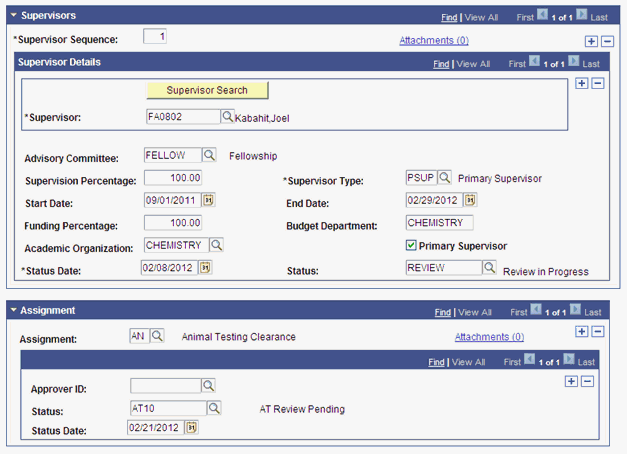Click the Supervision Percentage field
627x454 pixels.
173,178
